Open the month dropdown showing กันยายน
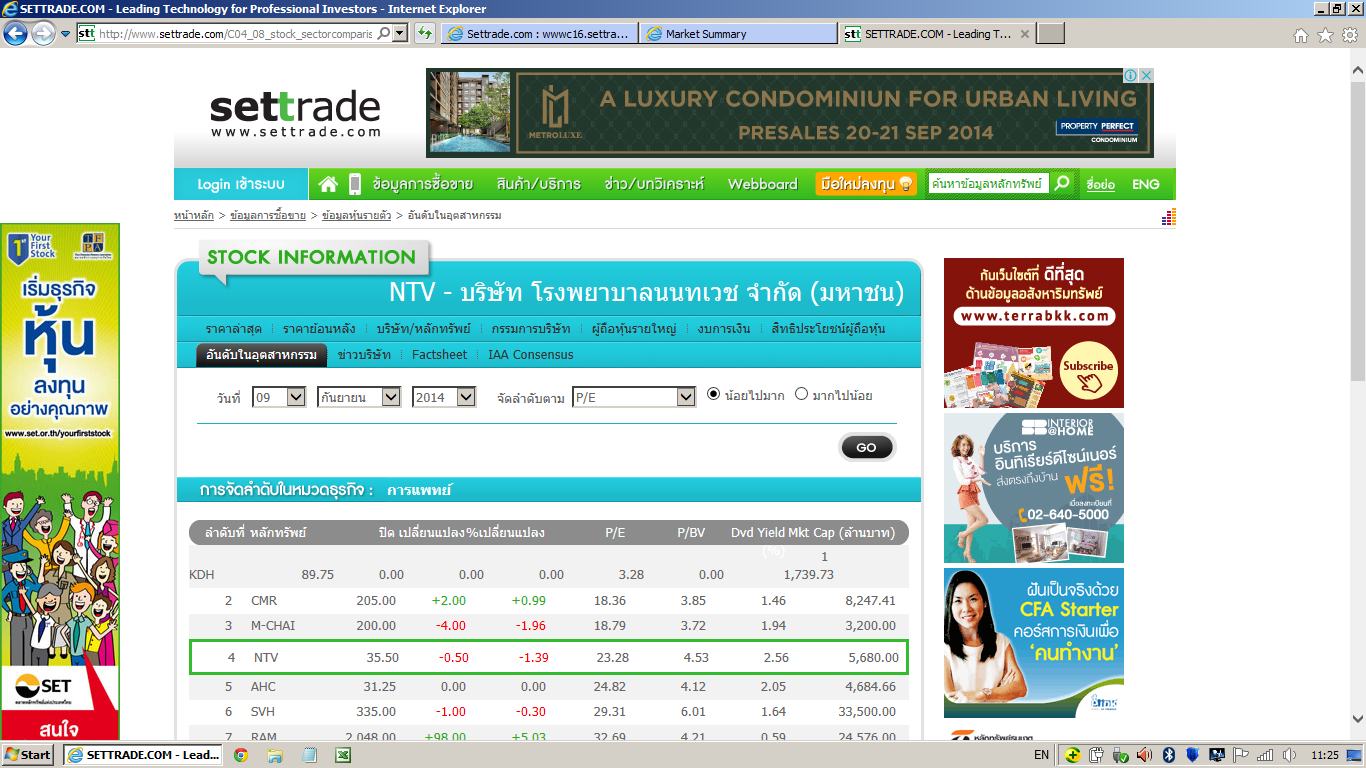Image resolution: width=1366 pixels, height=768 pixels. click(359, 397)
